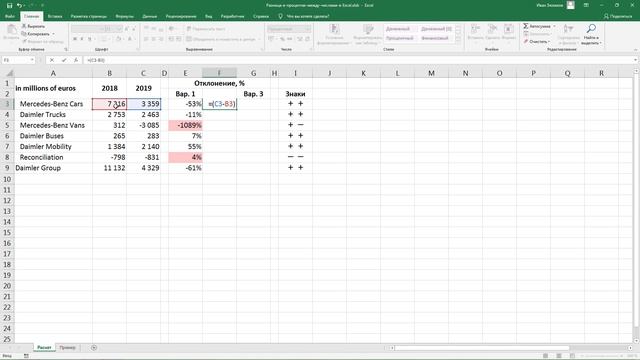Click the Share (Поделиться) button

[618, 16]
